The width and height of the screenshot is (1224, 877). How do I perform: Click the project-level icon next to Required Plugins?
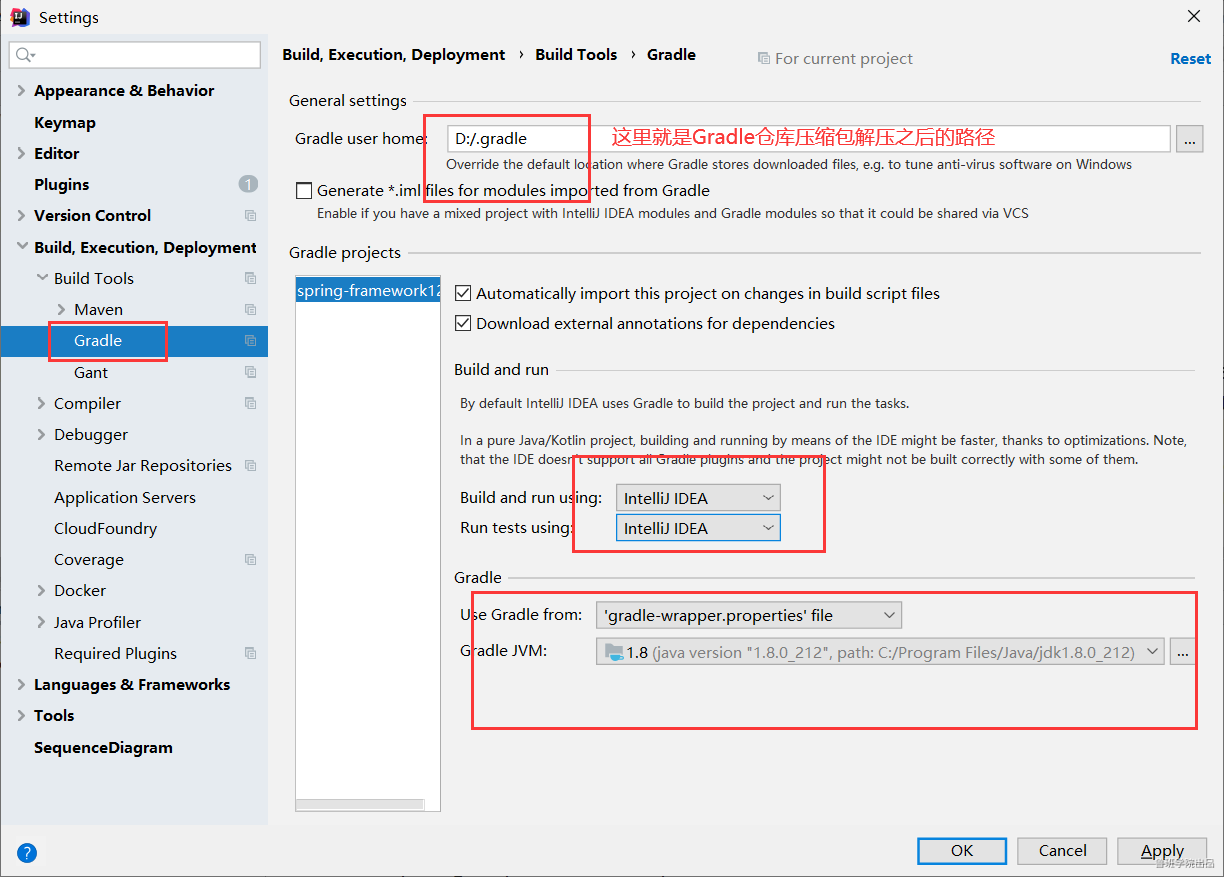[250, 653]
